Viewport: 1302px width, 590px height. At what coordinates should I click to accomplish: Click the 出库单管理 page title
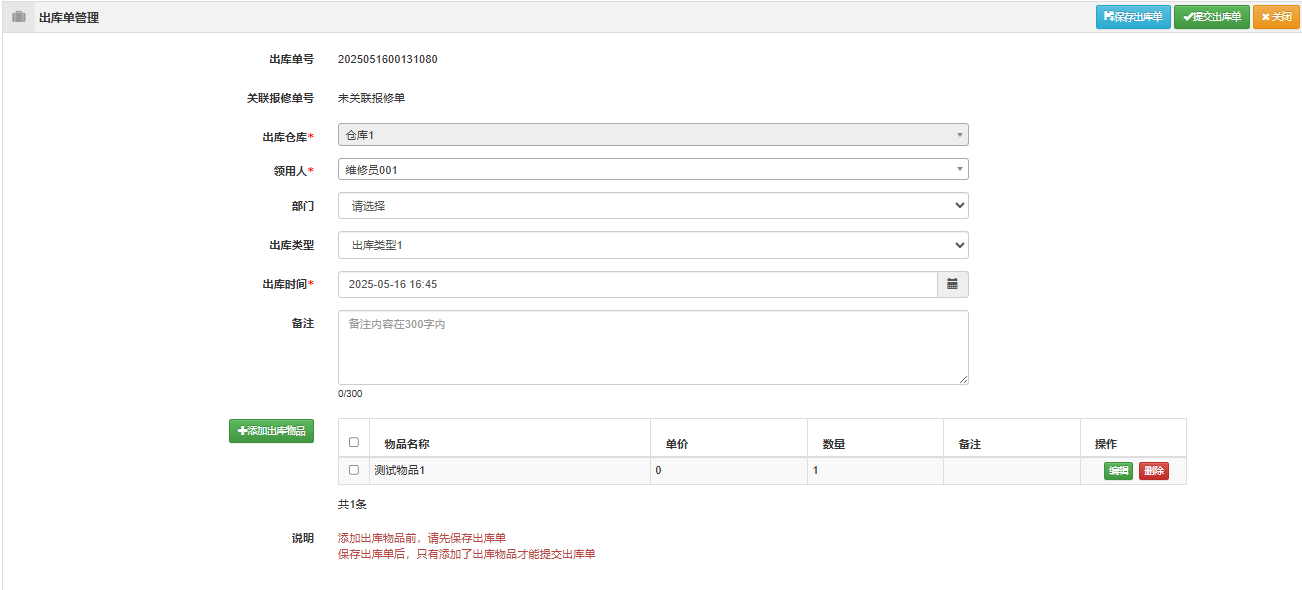pos(69,18)
